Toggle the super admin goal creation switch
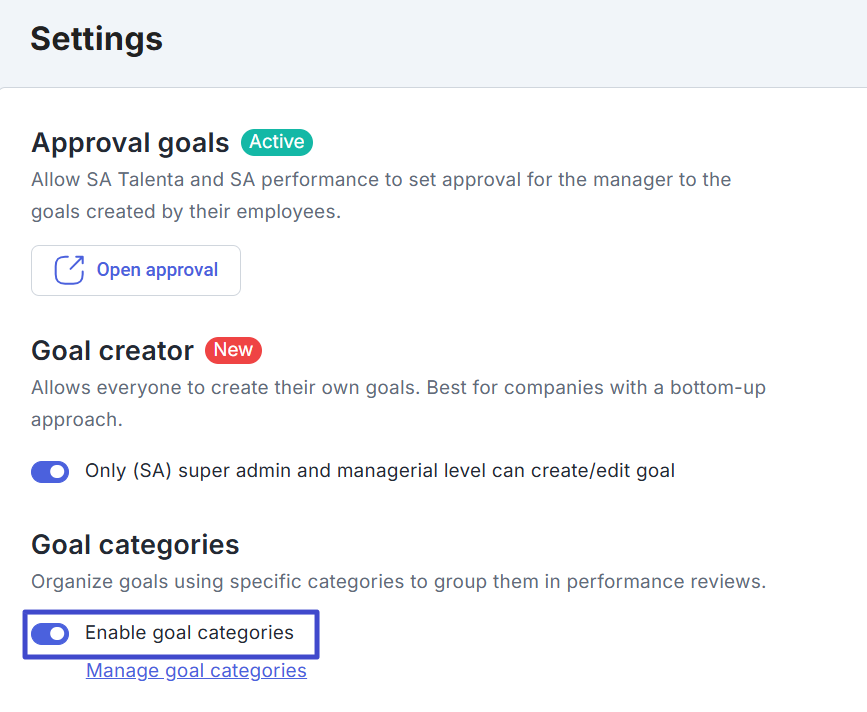Screen dimensions: 867x712 pos(50,470)
